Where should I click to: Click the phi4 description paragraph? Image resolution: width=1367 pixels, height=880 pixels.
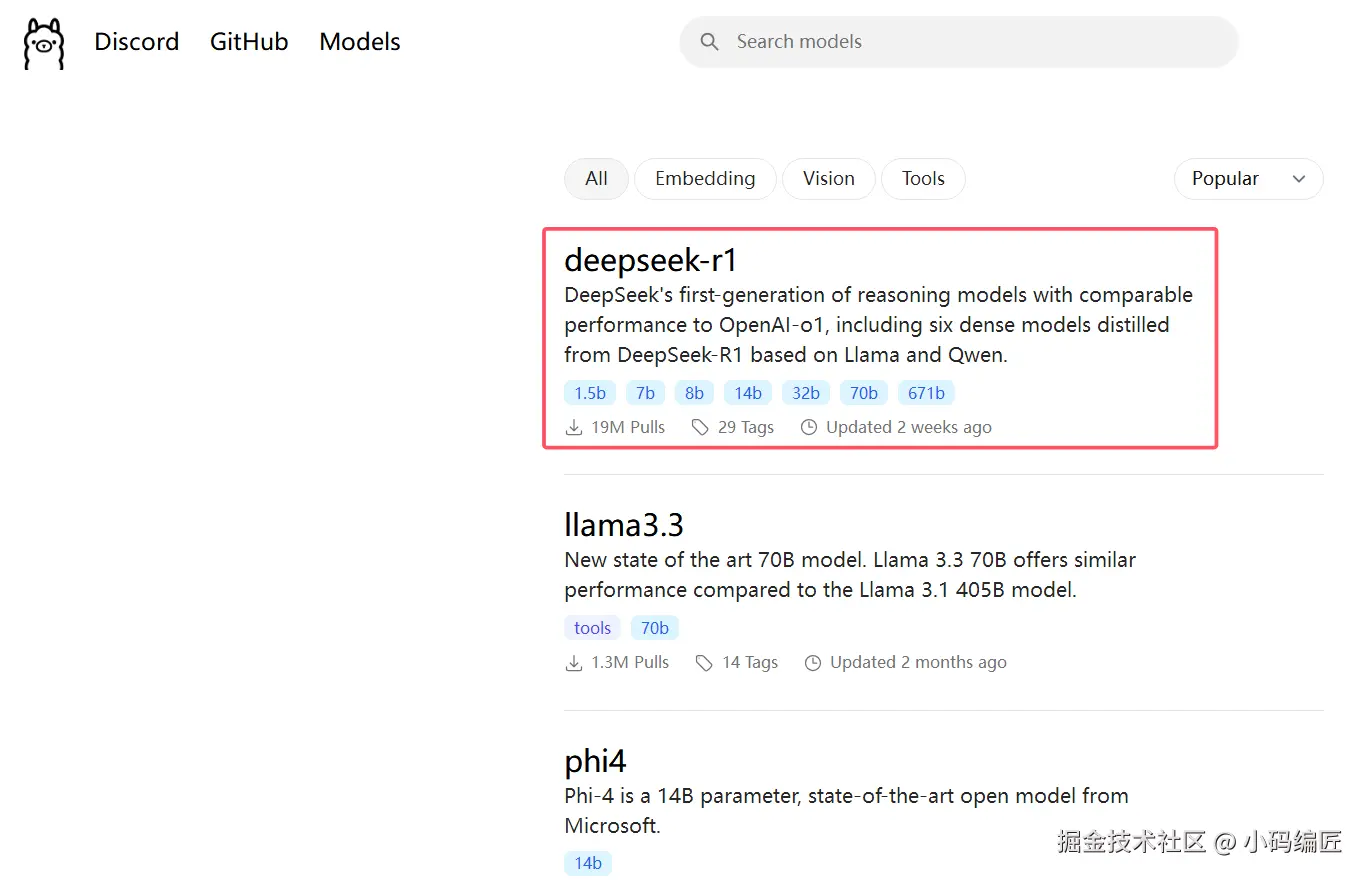[846, 811]
